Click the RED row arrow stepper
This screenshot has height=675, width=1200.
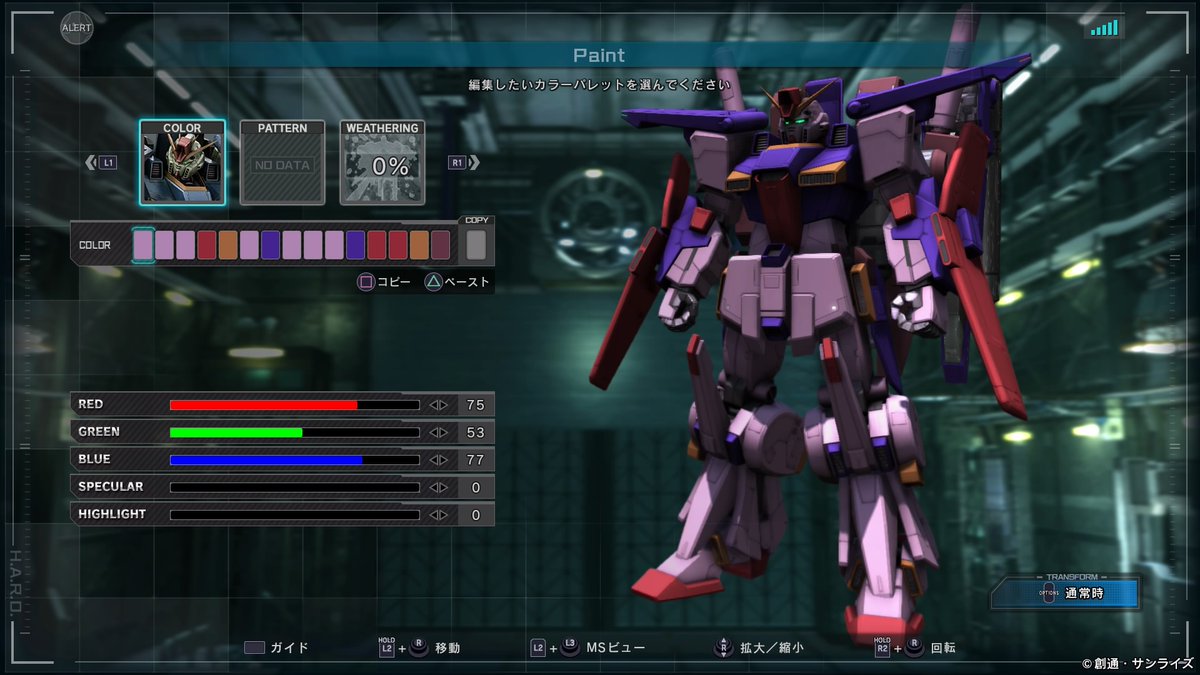[439, 405]
